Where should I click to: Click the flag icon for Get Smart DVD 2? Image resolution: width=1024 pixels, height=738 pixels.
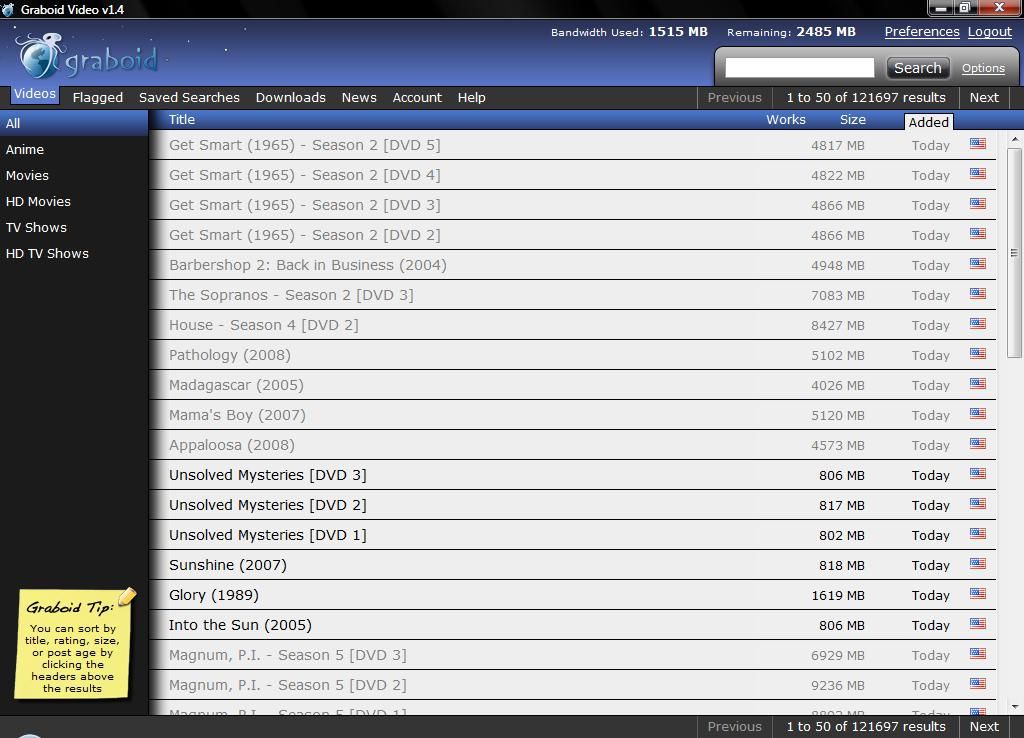click(978, 234)
